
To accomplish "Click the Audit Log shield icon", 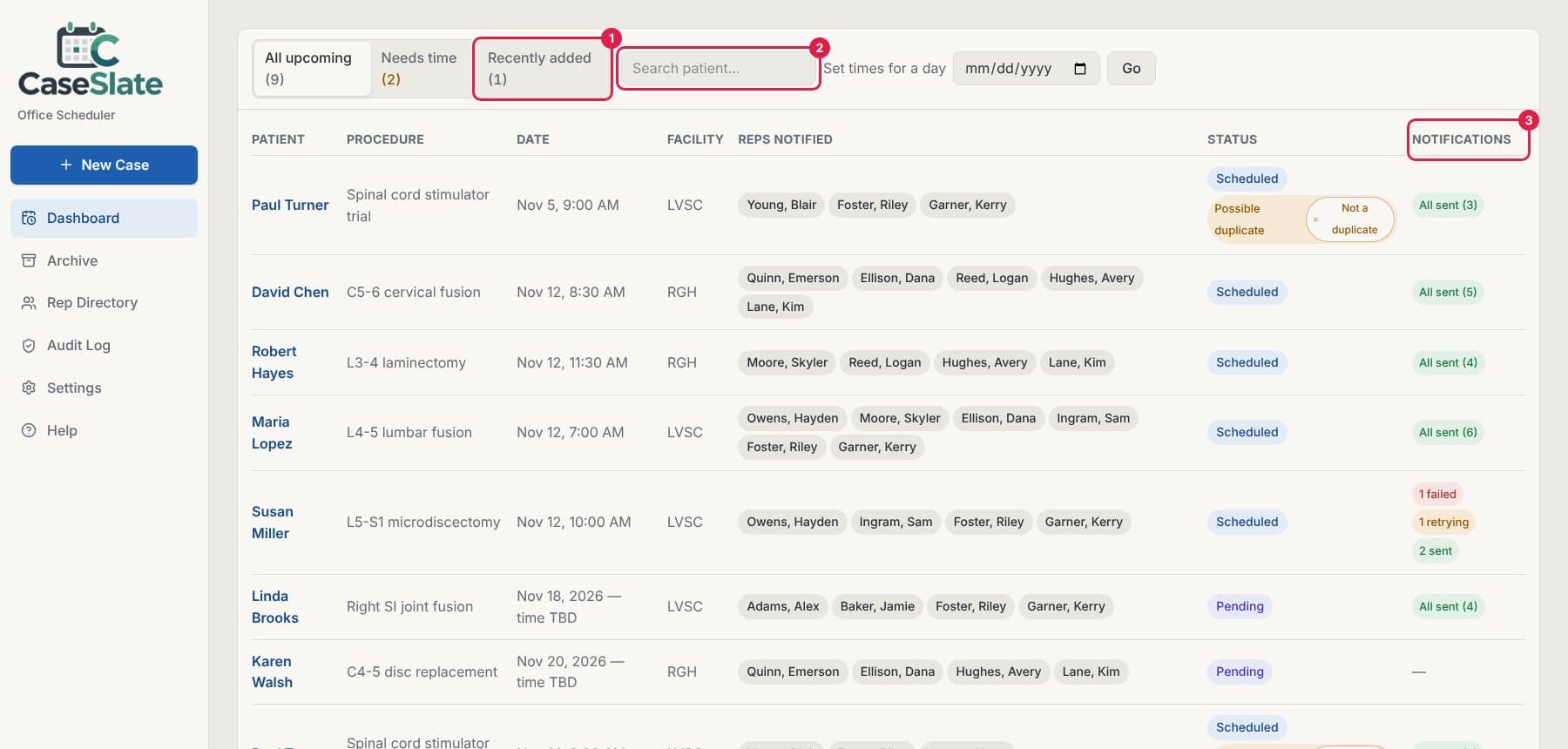I will (29, 345).
